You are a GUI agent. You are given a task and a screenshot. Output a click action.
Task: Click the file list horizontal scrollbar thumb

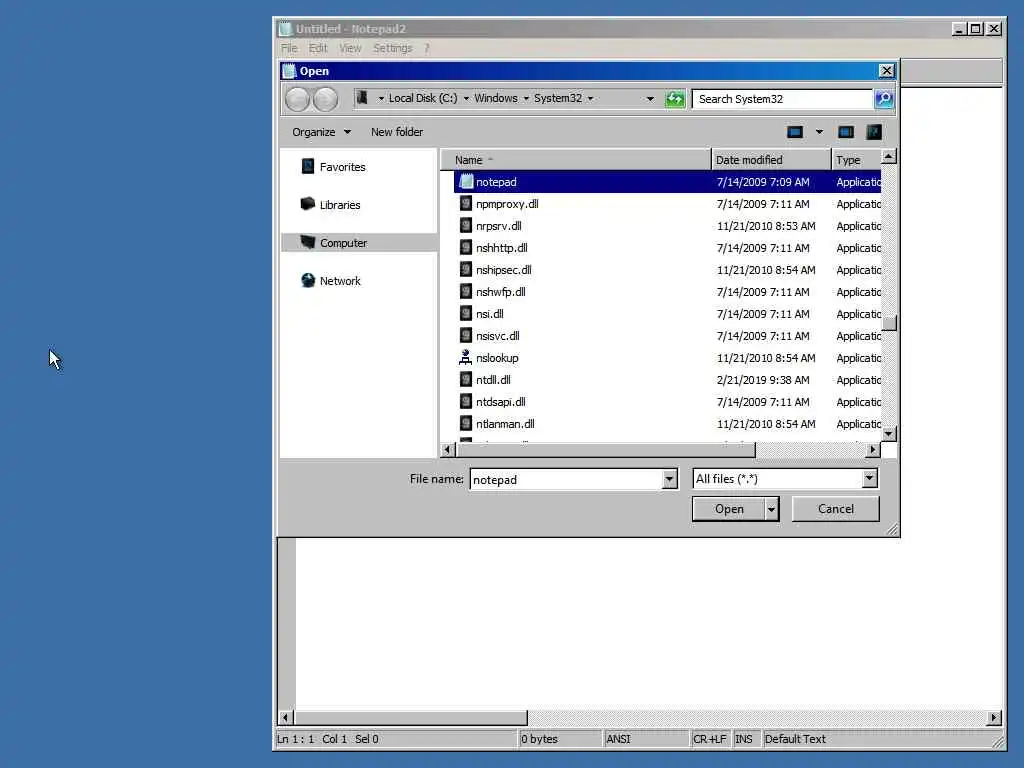(x=605, y=450)
